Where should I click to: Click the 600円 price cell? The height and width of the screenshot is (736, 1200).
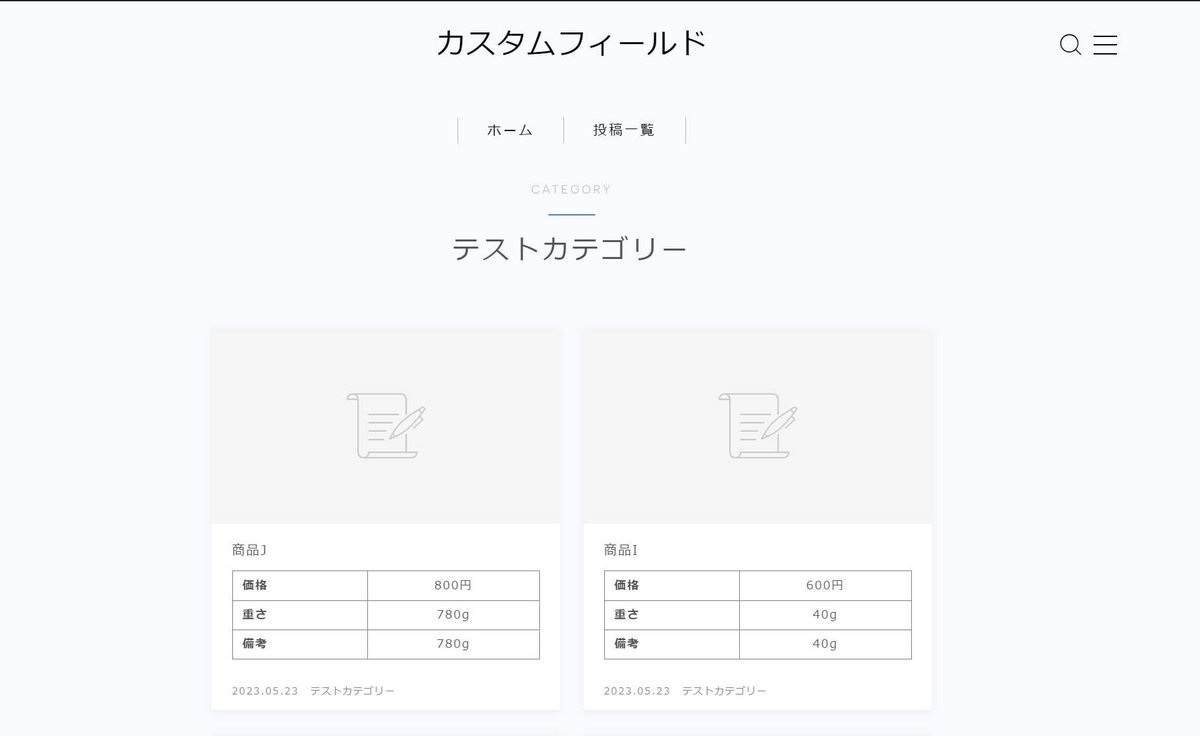(825, 585)
